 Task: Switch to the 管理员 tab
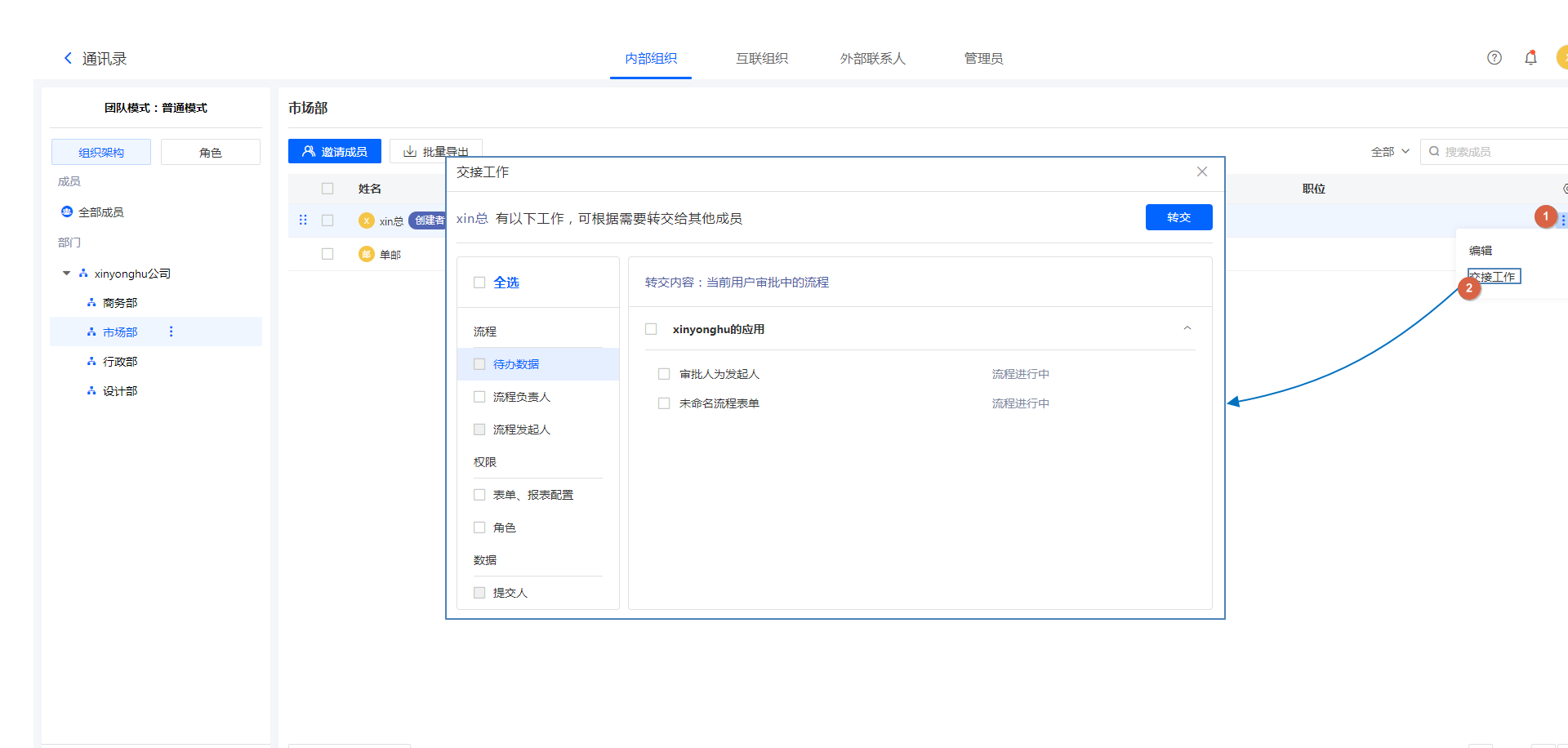click(x=983, y=59)
